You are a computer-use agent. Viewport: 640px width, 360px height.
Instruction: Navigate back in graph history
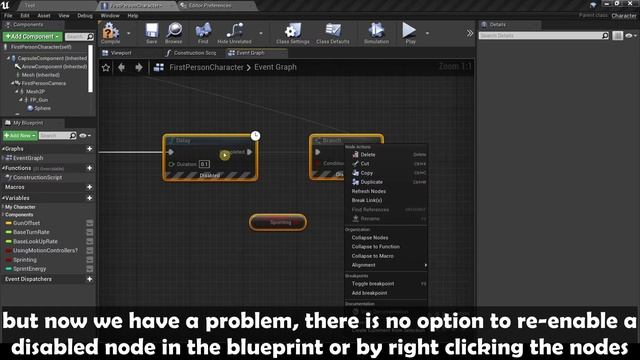coord(121,67)
